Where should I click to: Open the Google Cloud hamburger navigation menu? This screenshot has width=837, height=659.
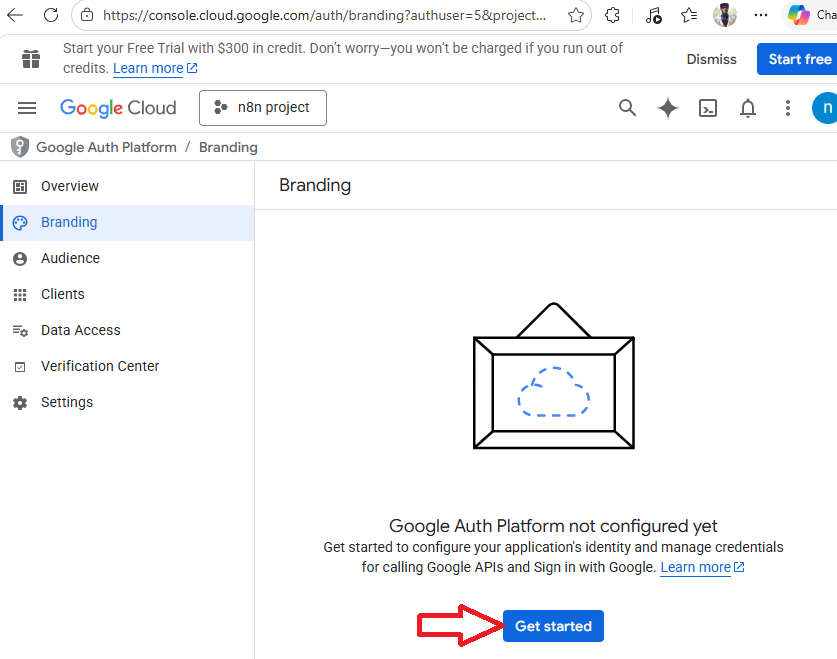27,108
